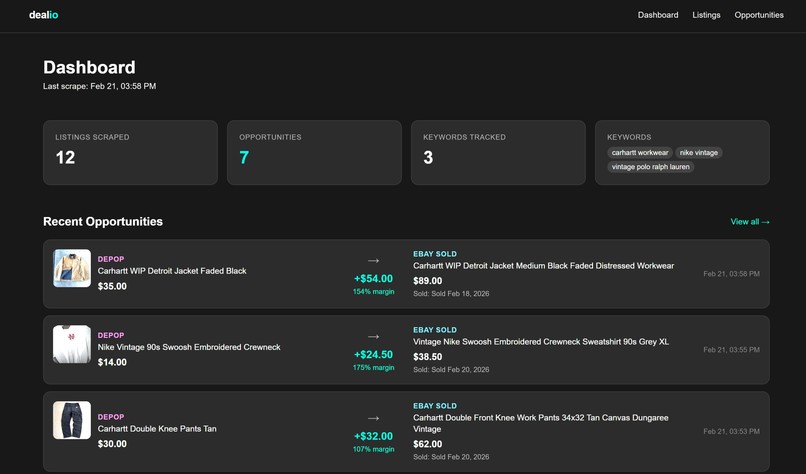
Task: Click the Feb 21, 03:55 PM timestamp
Action: tap(731, 350)
